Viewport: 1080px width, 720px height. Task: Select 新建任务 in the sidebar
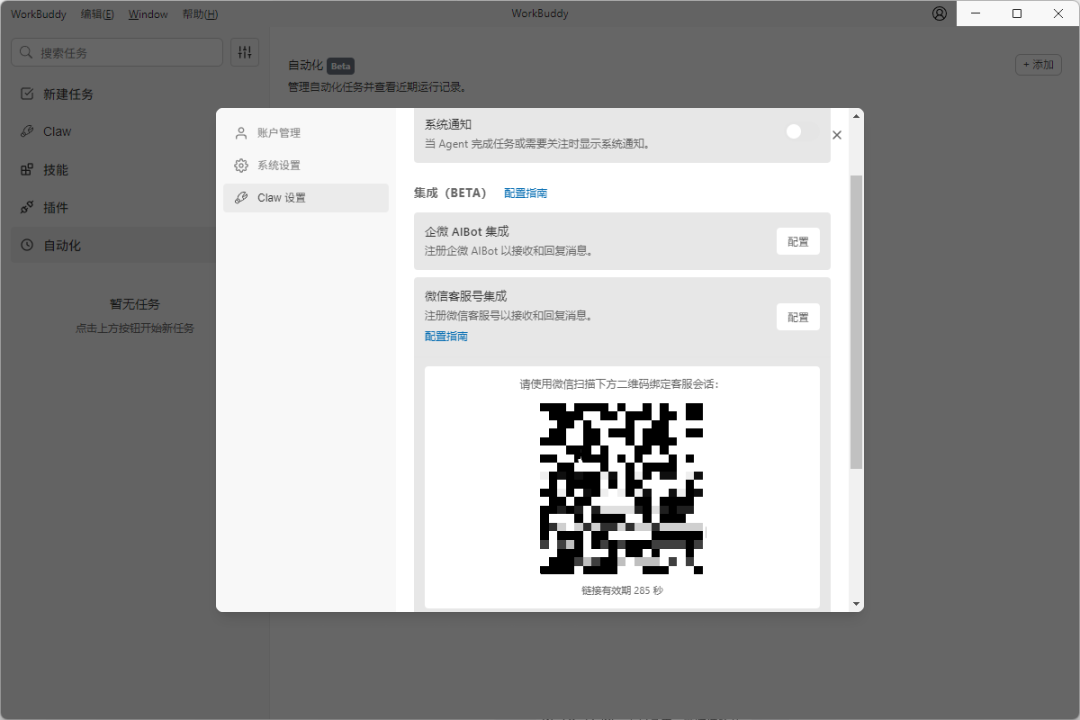tap(68, 94)
